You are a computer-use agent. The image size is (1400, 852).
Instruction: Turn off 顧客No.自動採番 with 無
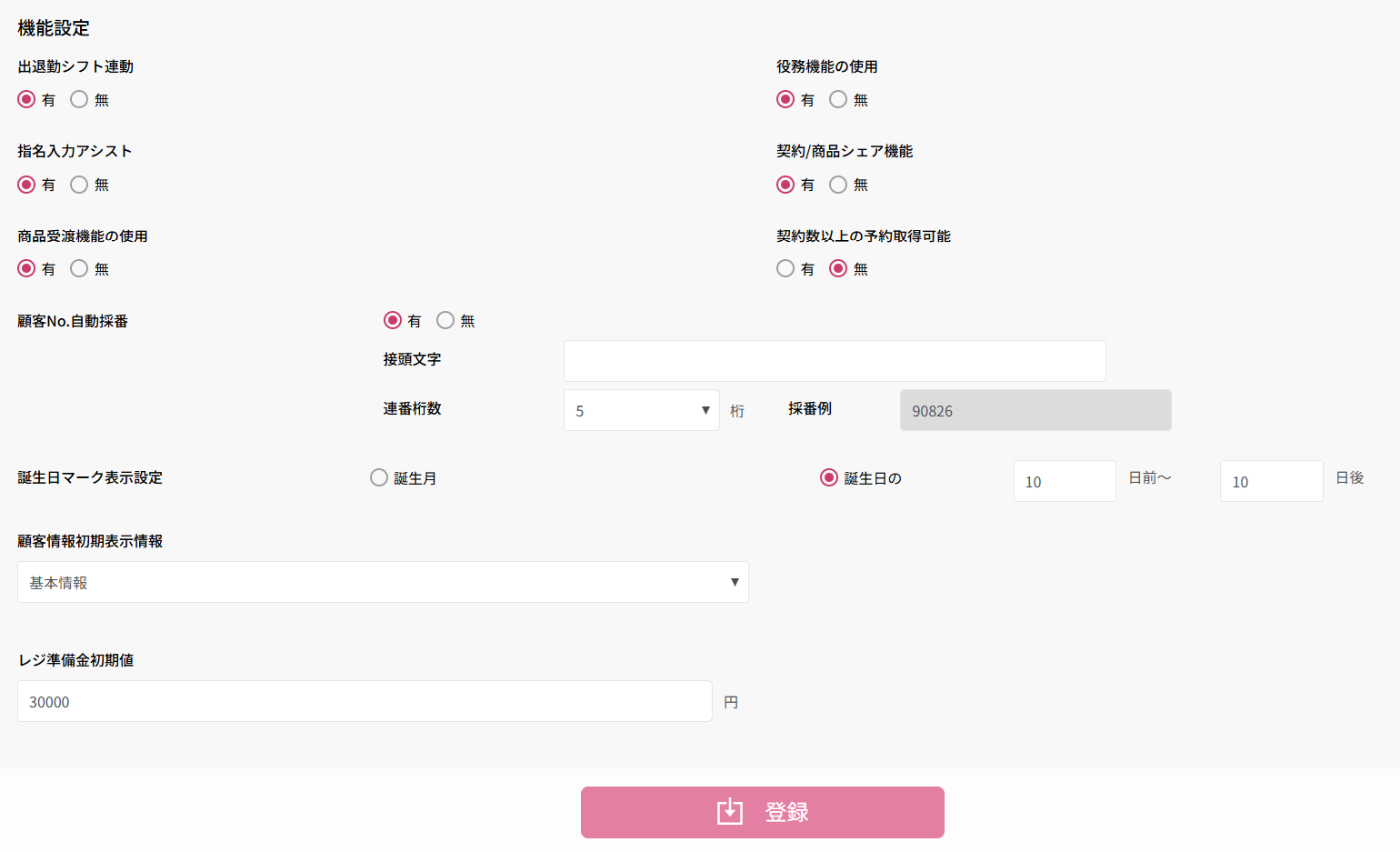click(x=445, y=321)
